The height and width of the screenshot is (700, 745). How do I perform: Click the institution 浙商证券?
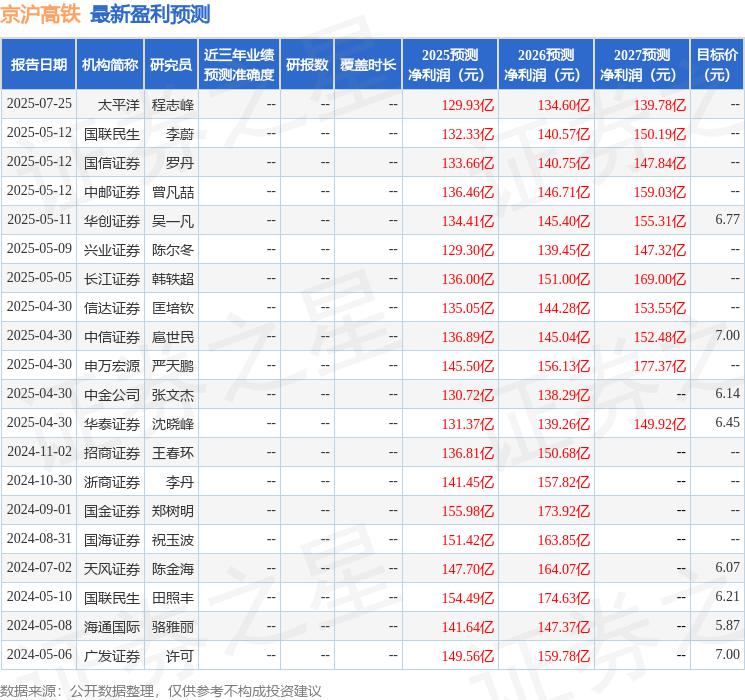[x=112, y=482]
